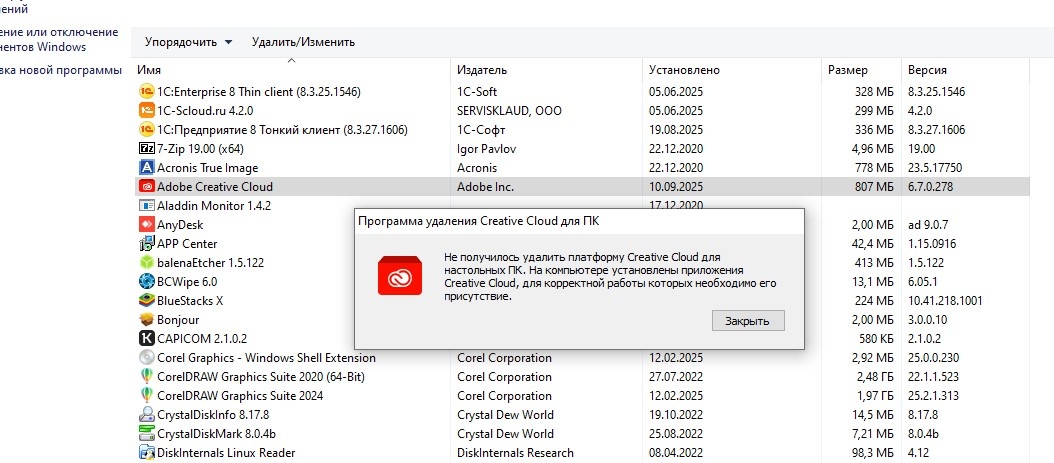Click the DiskInternals Linux Reader icon
This screenshot has width=1054, height=463.
point(147,453)
